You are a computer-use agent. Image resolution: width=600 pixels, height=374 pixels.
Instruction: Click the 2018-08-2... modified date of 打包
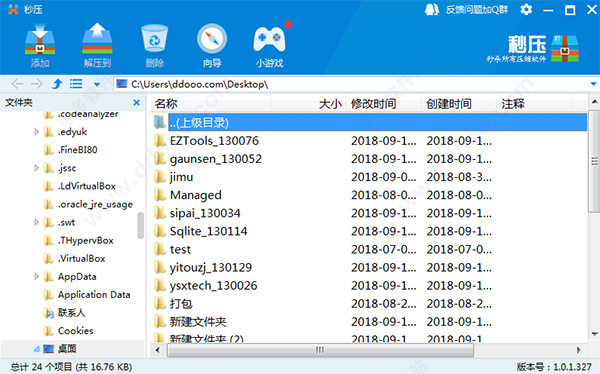click(383, 304)
